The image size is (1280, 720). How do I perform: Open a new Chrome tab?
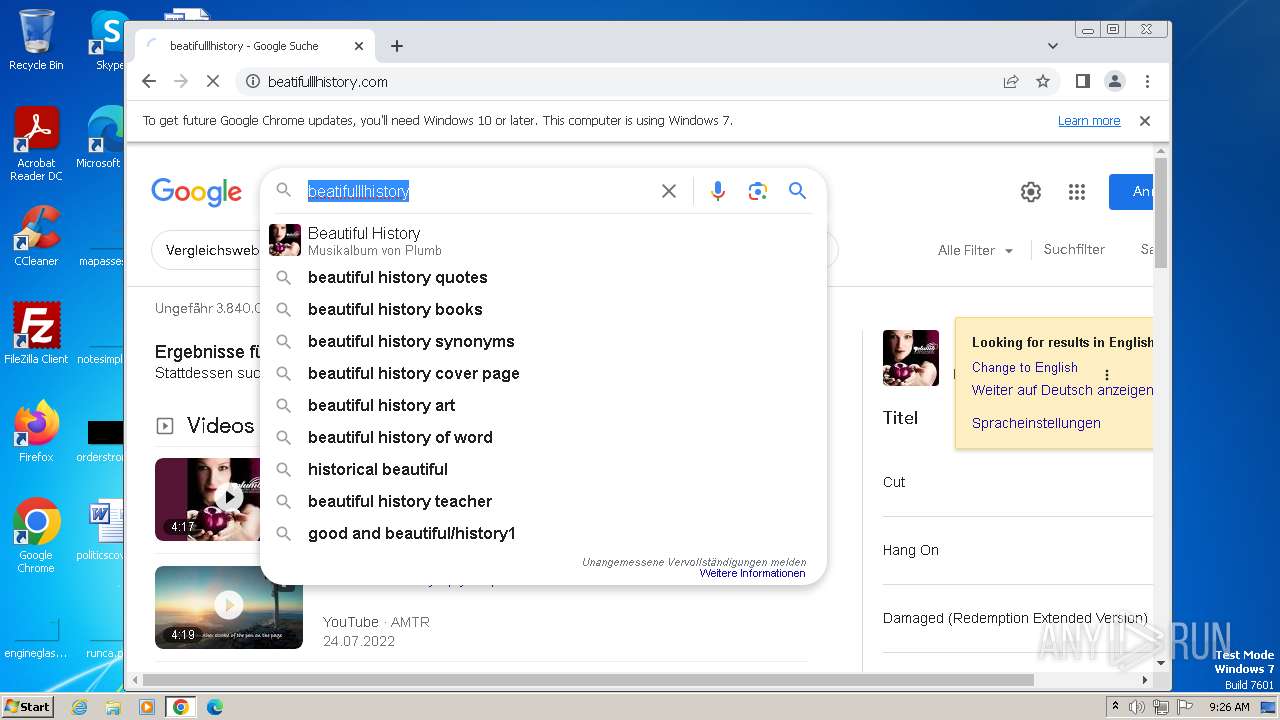[397, 46]
